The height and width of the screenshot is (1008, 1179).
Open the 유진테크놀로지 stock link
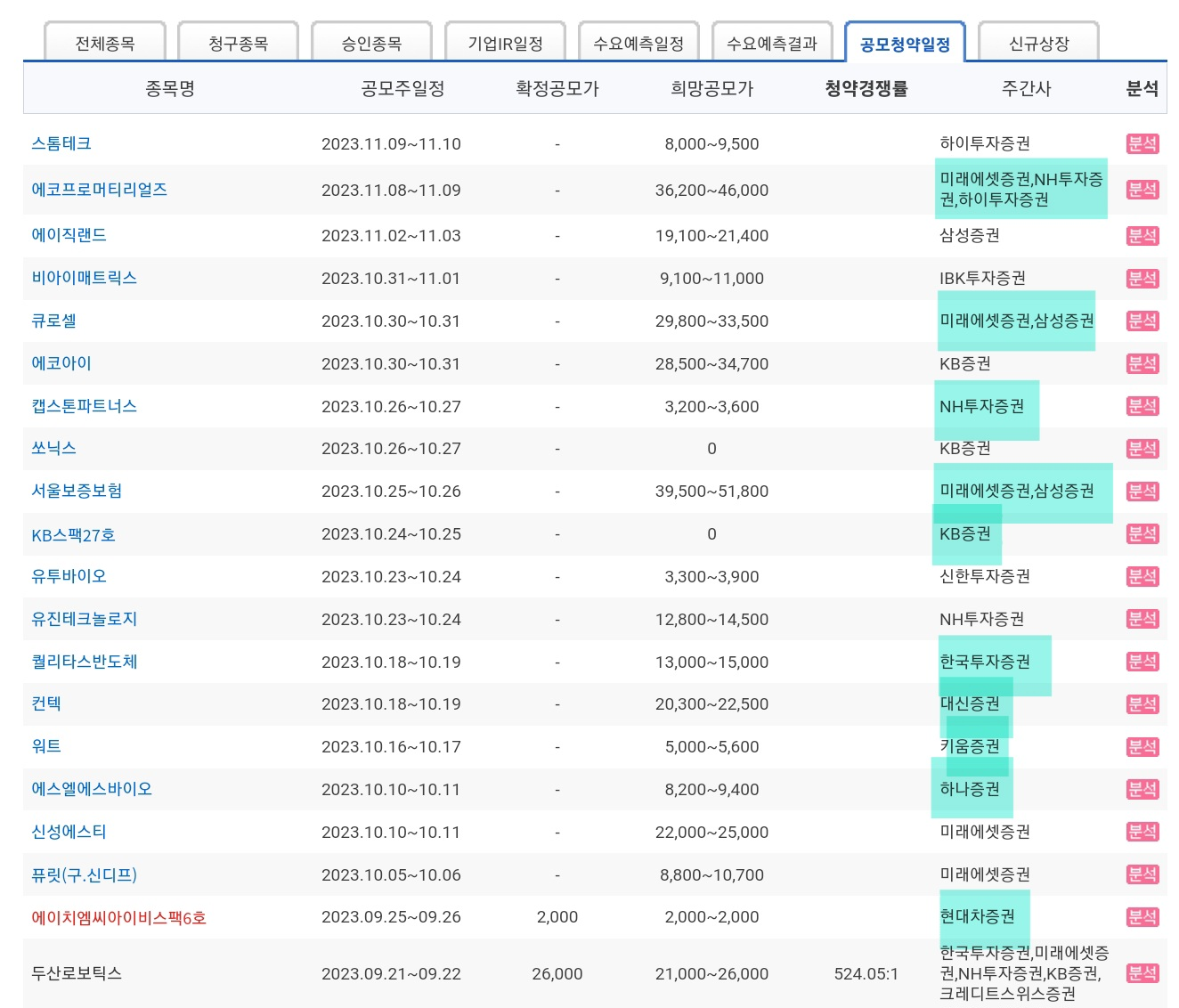click(85, 619)
